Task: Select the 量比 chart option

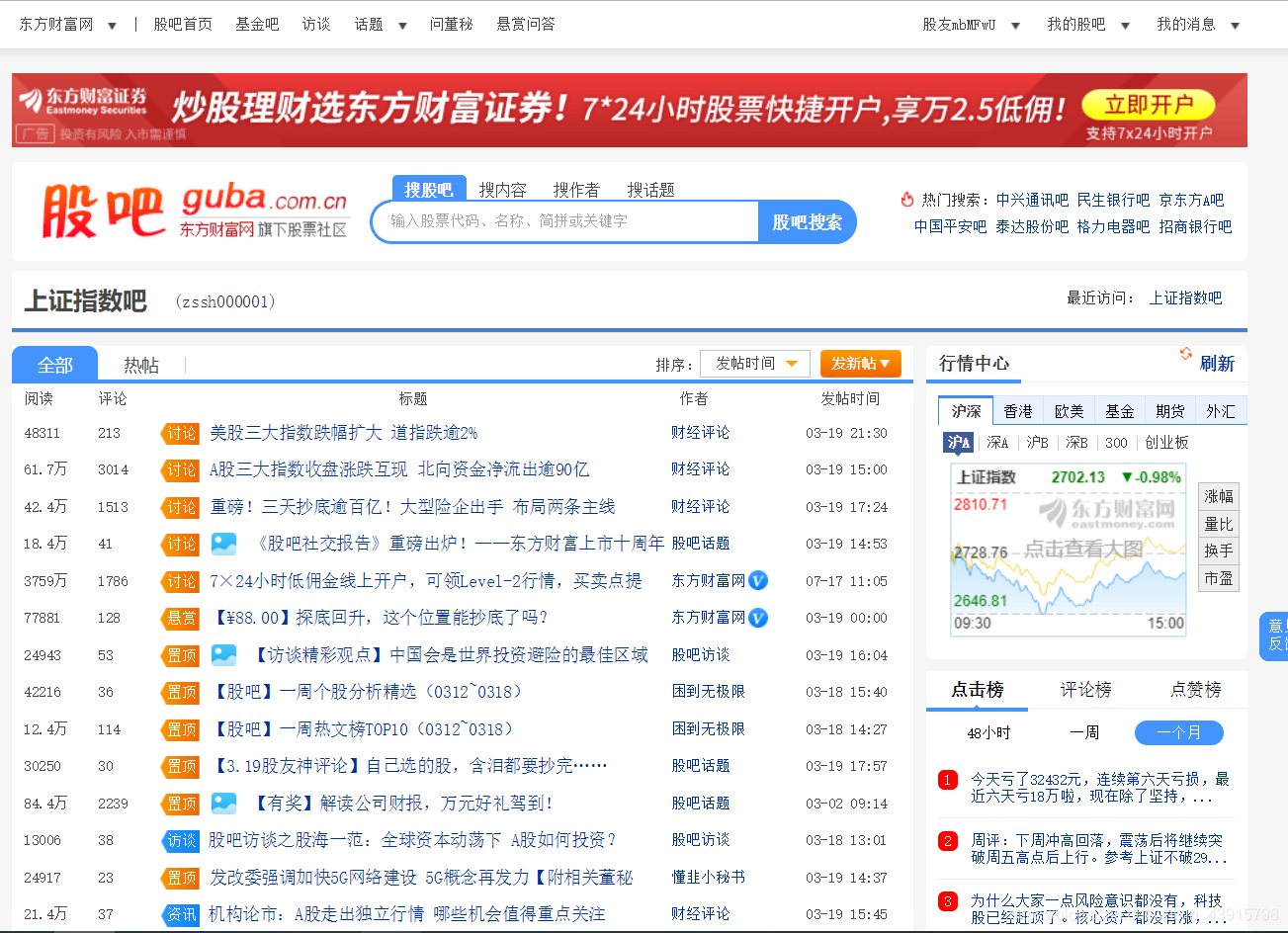Action: click(x=1219, y=524)
